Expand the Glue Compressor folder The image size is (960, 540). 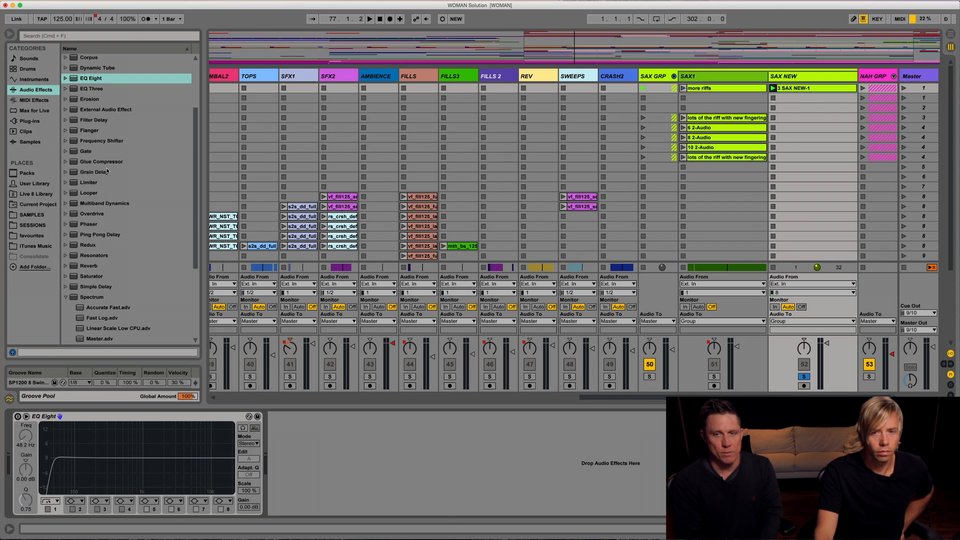[66, 161]
